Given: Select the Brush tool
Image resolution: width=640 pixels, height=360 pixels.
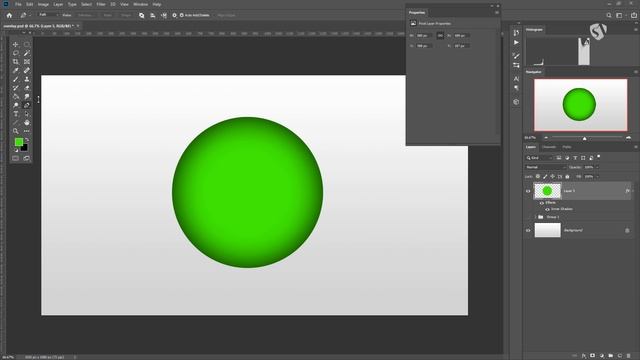Looking at the screenshot, I should click(x=16, y=79).
